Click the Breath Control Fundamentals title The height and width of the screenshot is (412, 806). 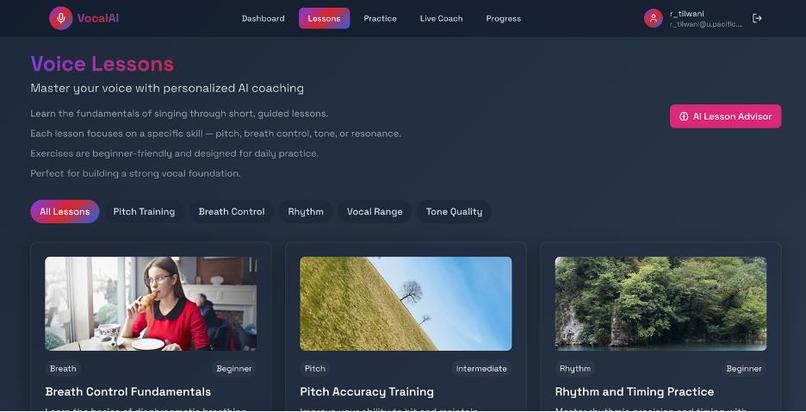tap(128, 392)
